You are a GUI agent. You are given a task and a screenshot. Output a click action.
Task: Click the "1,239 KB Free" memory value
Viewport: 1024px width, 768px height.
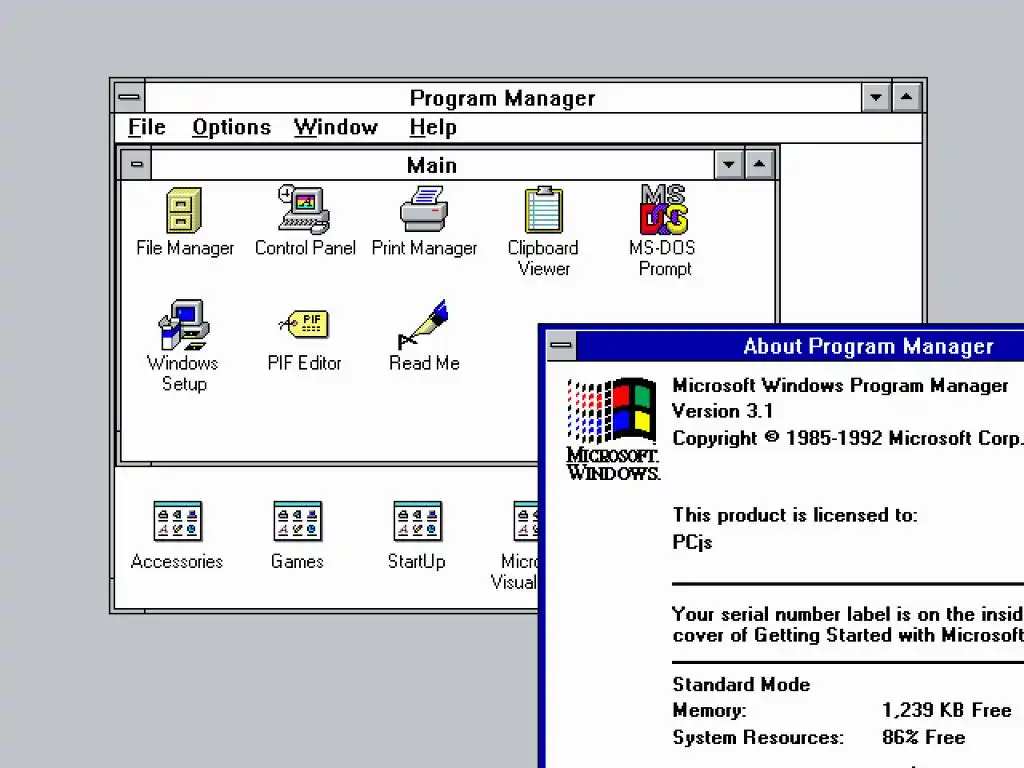coord(946,710)
